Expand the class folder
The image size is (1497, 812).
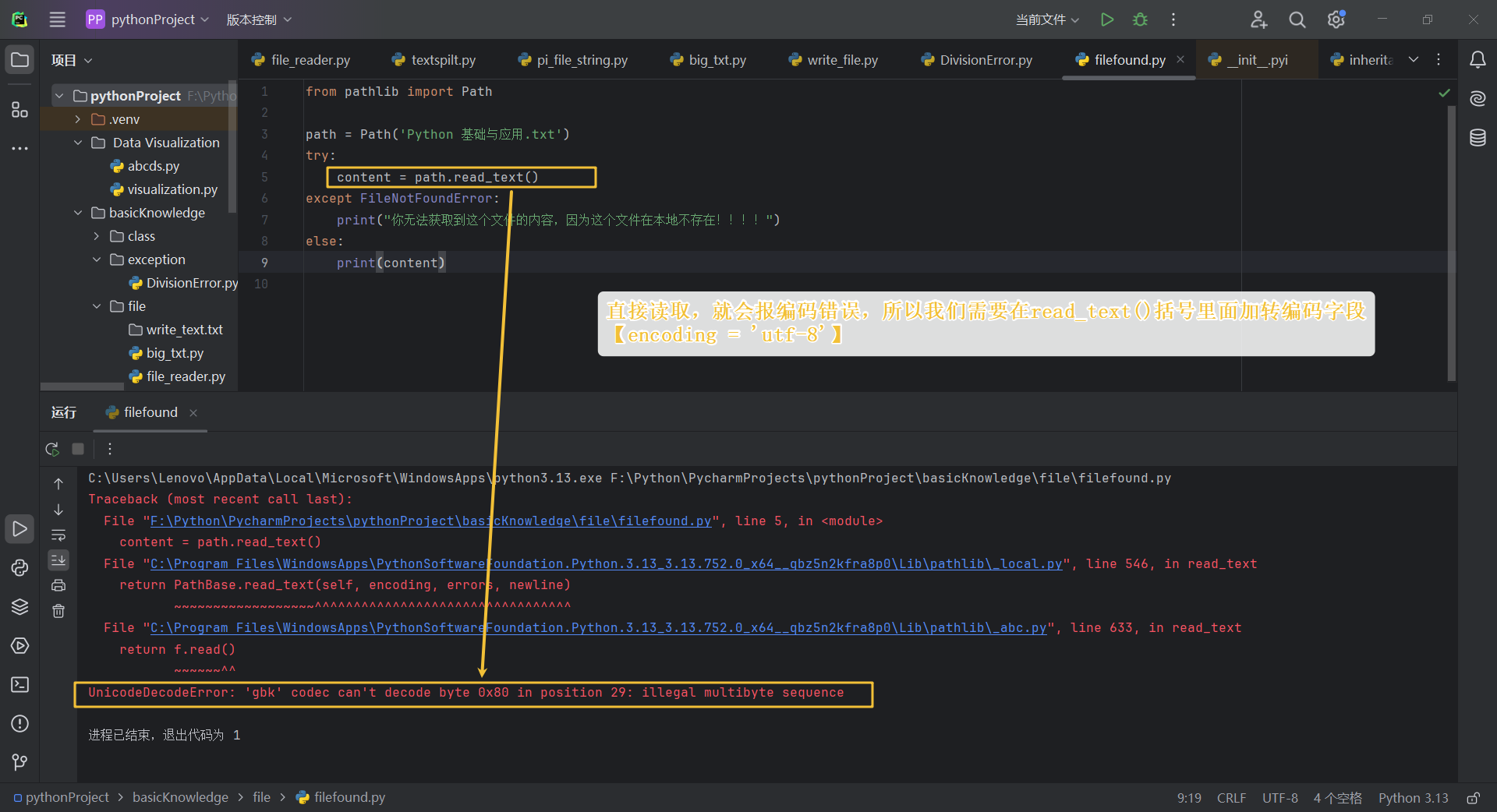(97, 236)
